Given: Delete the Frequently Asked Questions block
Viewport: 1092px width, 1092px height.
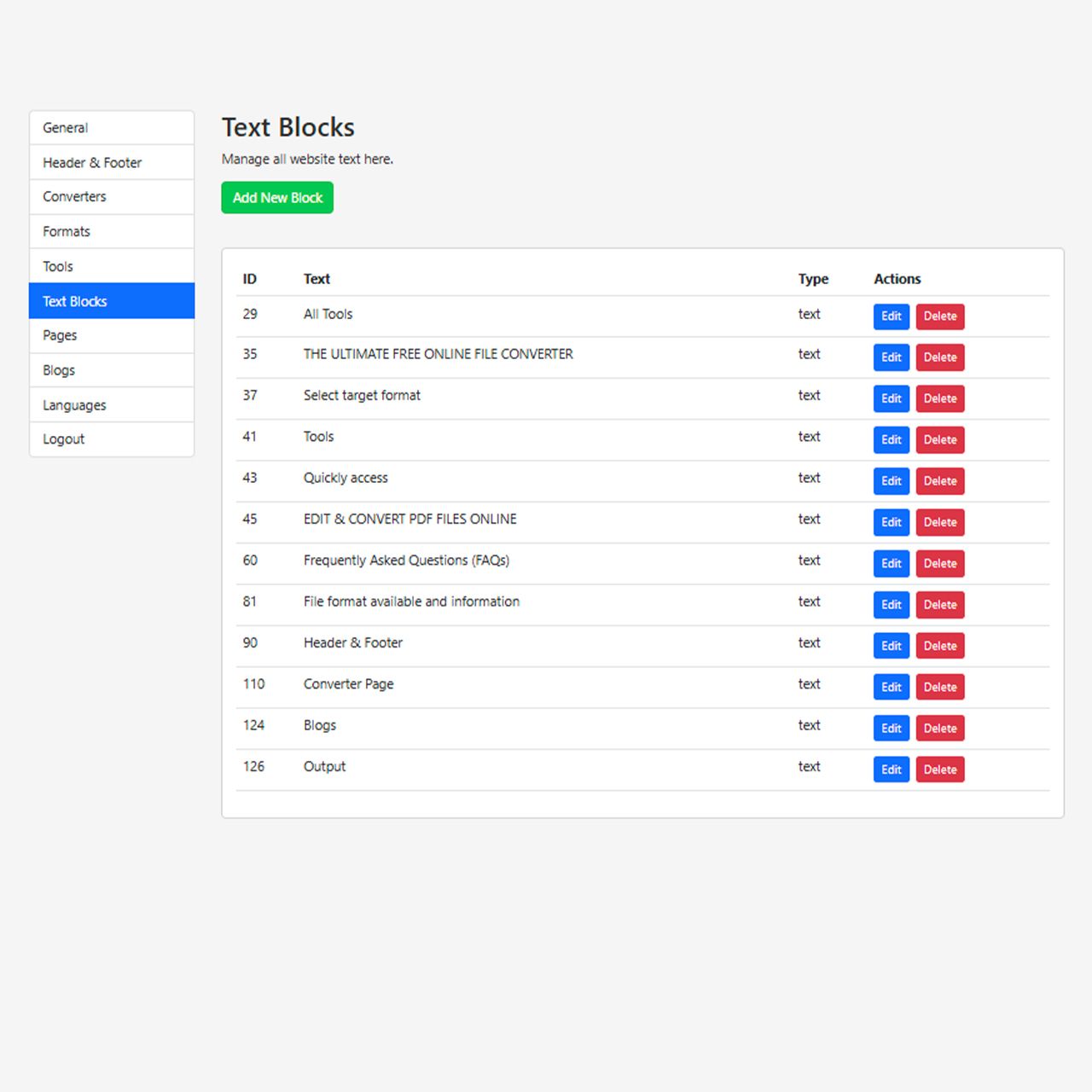Looking at the screenshot, I should (940, 564).
